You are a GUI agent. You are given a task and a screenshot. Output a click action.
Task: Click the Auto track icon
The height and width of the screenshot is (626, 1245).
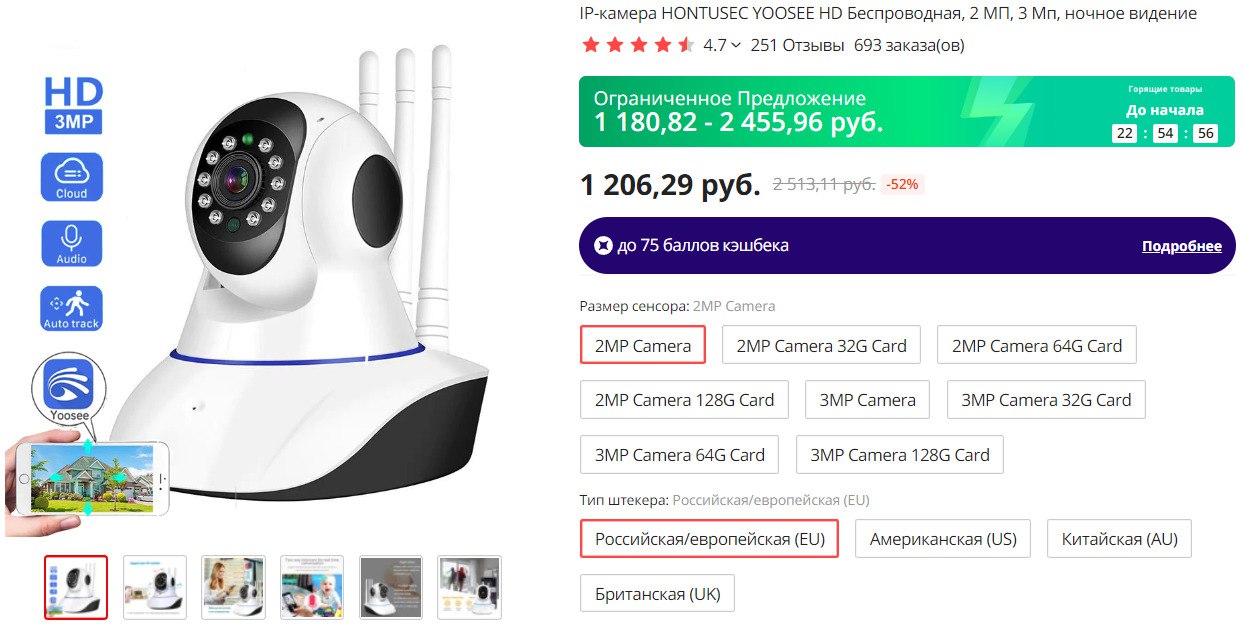pyautogui.click(x=72, y=309)
